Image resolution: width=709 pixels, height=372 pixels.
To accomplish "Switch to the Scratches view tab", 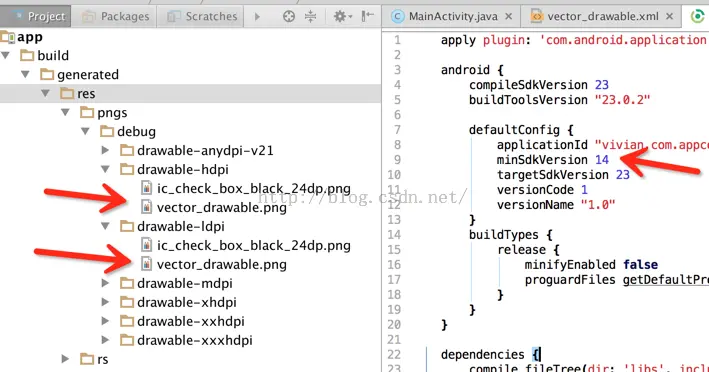I will (201, 17).
